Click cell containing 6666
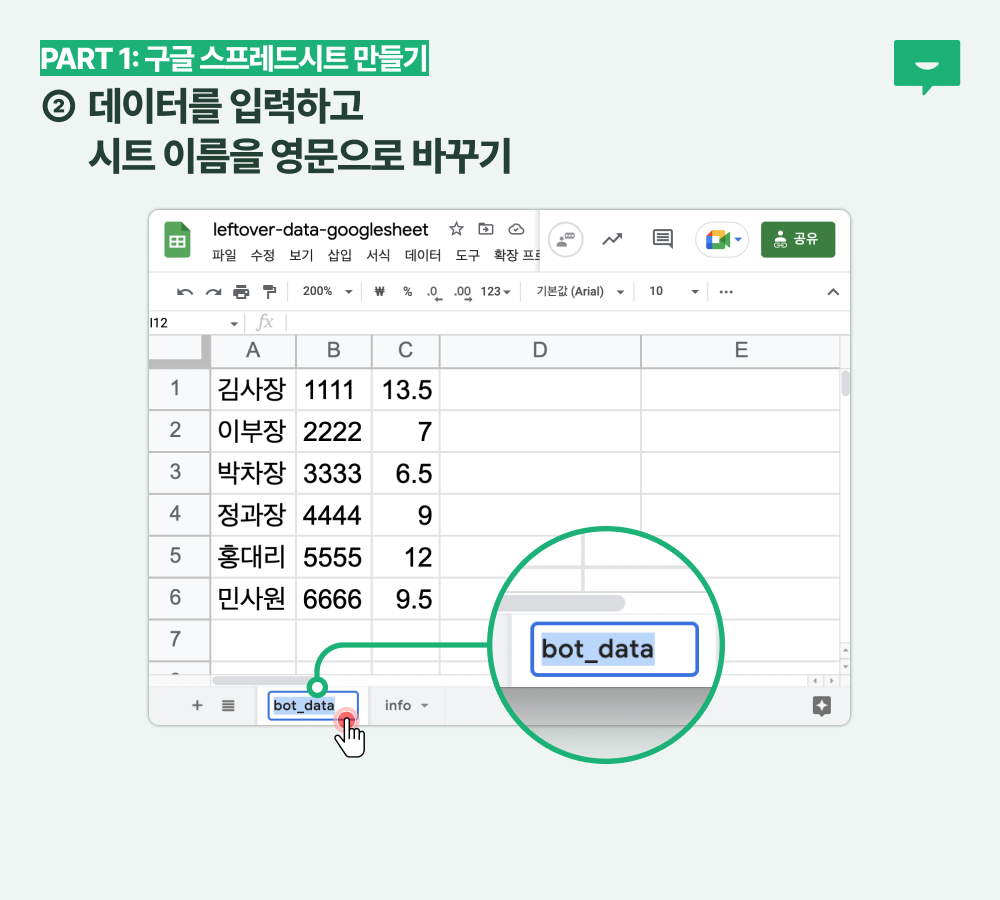The image size is (1000, 900). (334, 599)
